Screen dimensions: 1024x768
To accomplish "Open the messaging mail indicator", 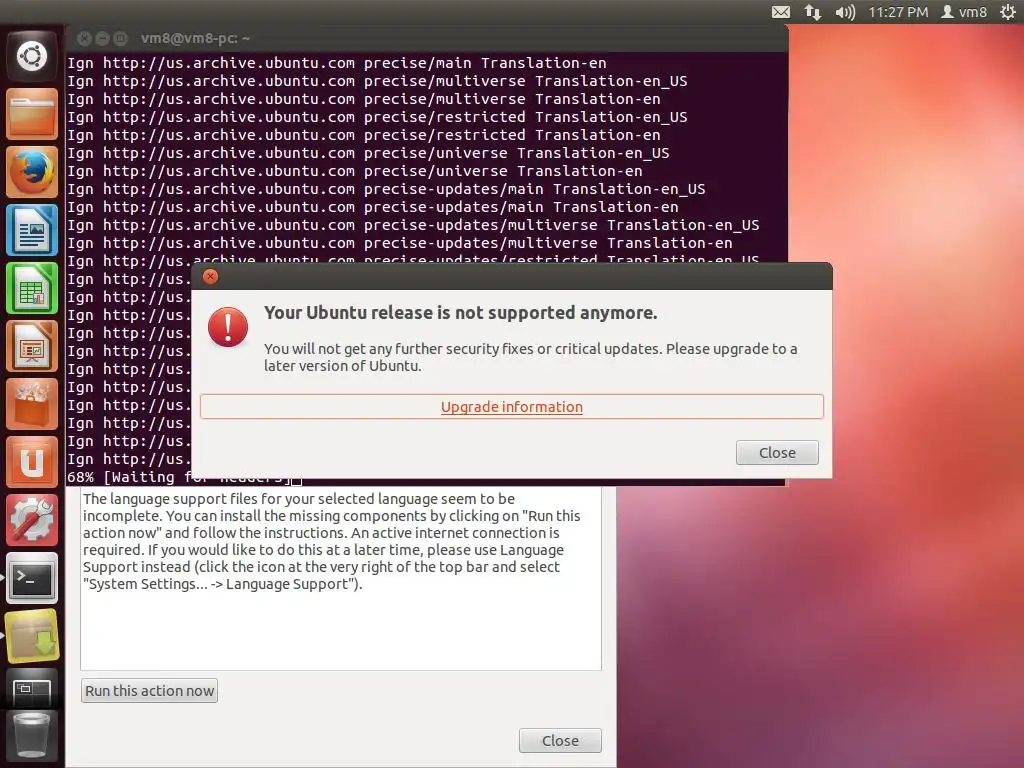I will point(780,12).
